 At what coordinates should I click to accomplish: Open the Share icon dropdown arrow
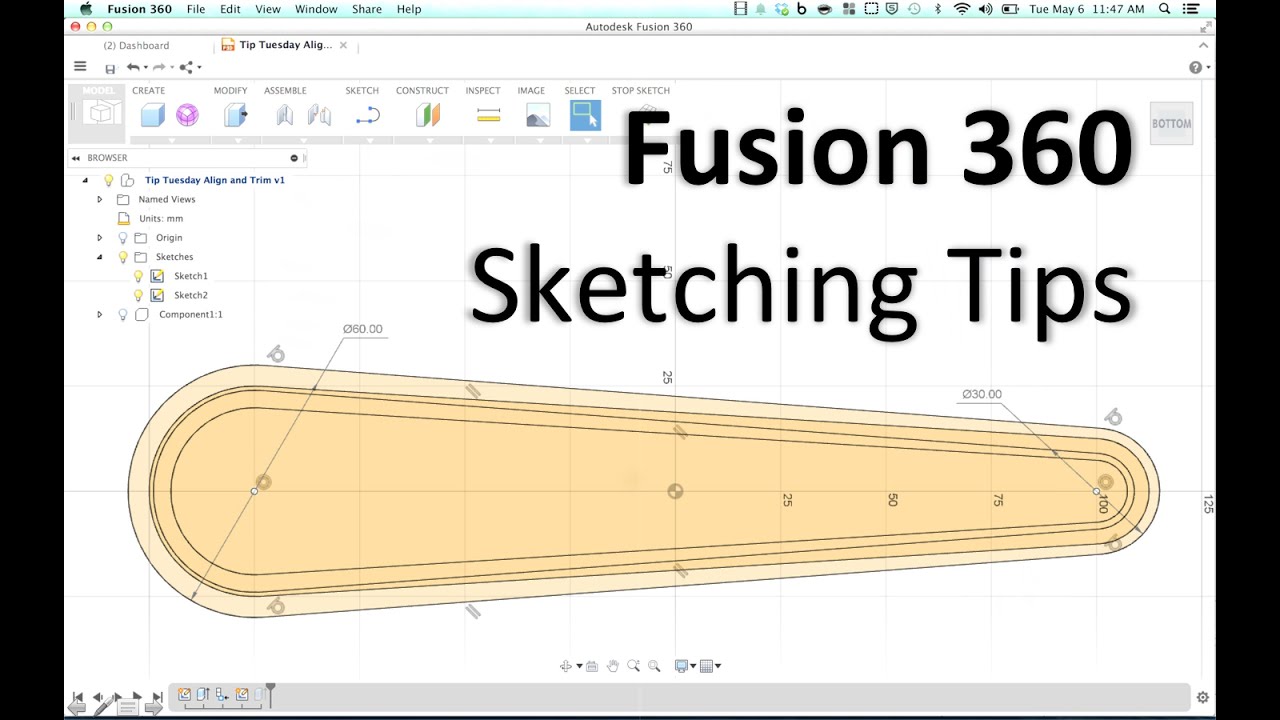point(199,67)
